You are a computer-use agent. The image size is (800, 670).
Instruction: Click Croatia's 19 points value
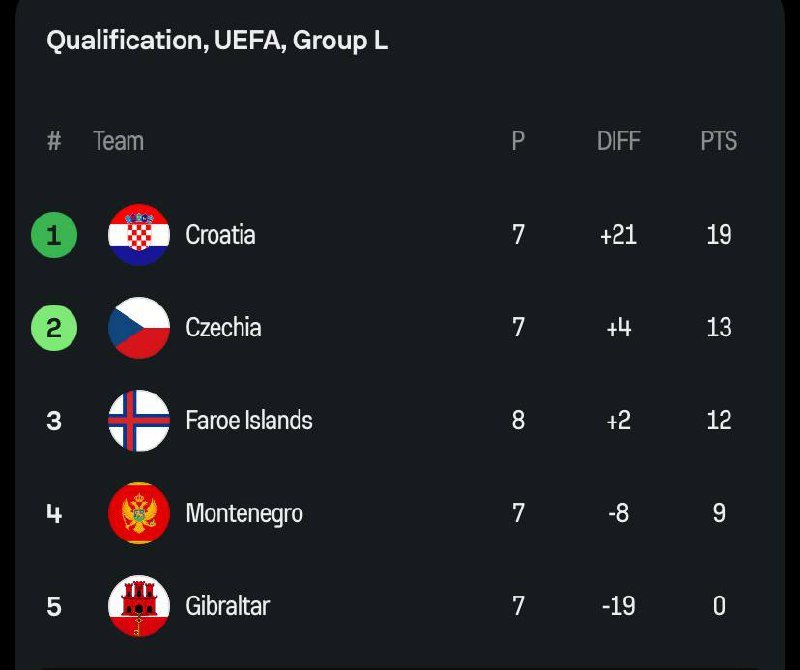pos(718,235)
